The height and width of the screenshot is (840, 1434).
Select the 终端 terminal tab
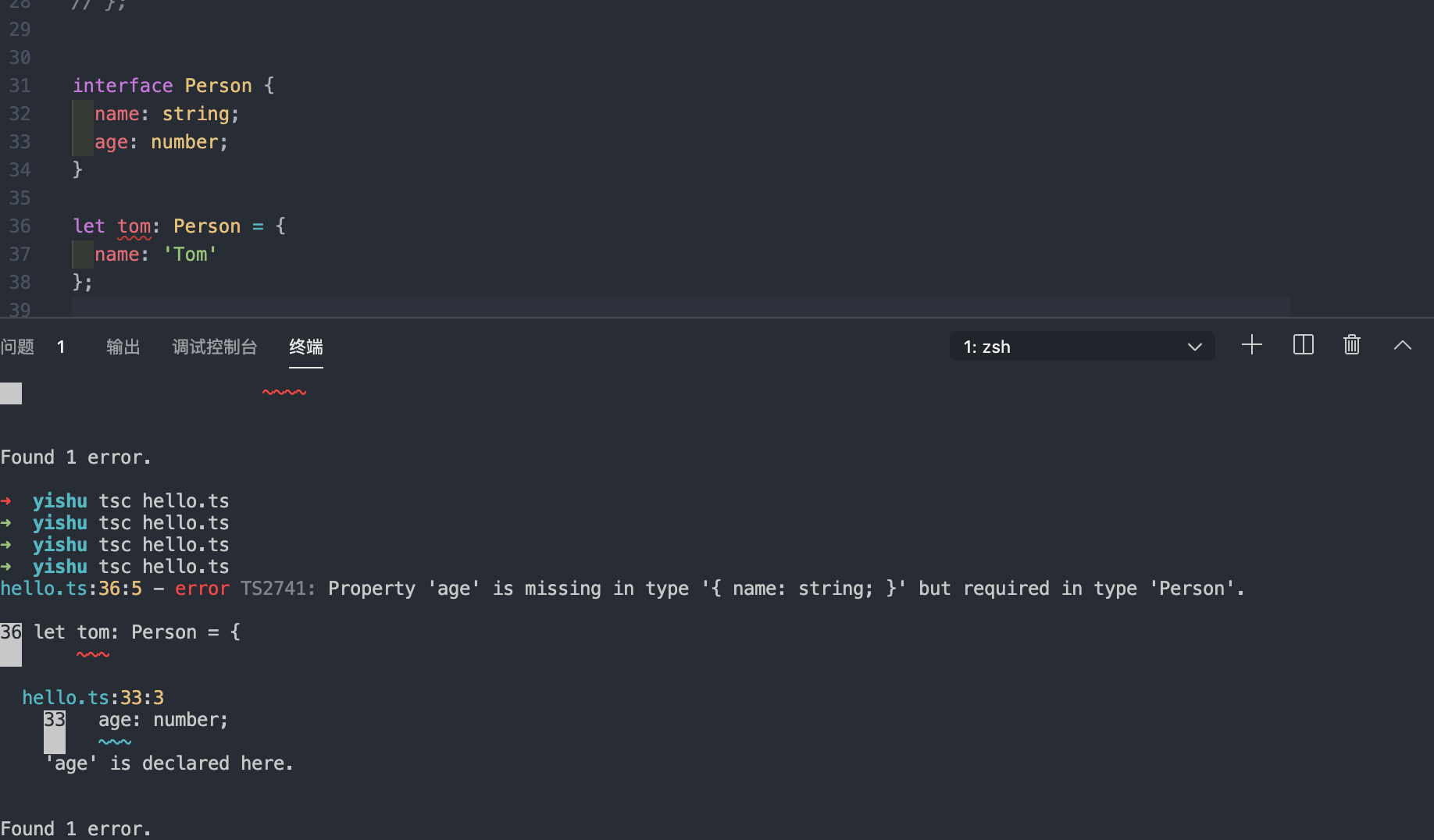click(x=306, y=347)
